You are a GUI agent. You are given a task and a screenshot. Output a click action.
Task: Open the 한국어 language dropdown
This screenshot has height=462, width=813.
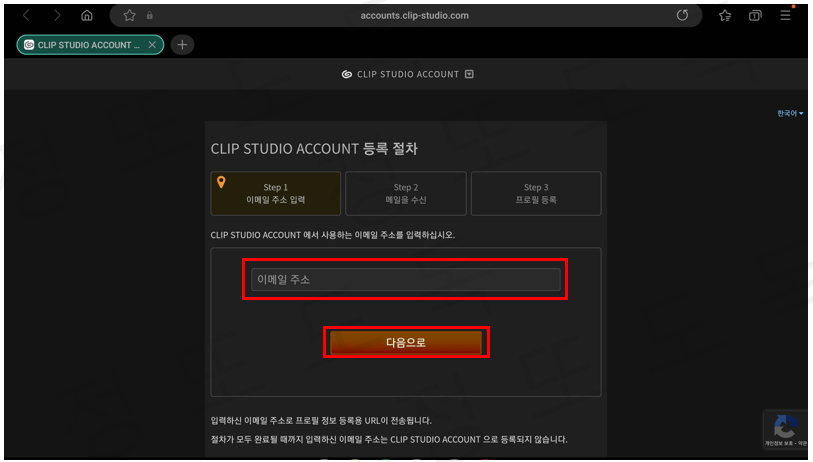(790, 113)
